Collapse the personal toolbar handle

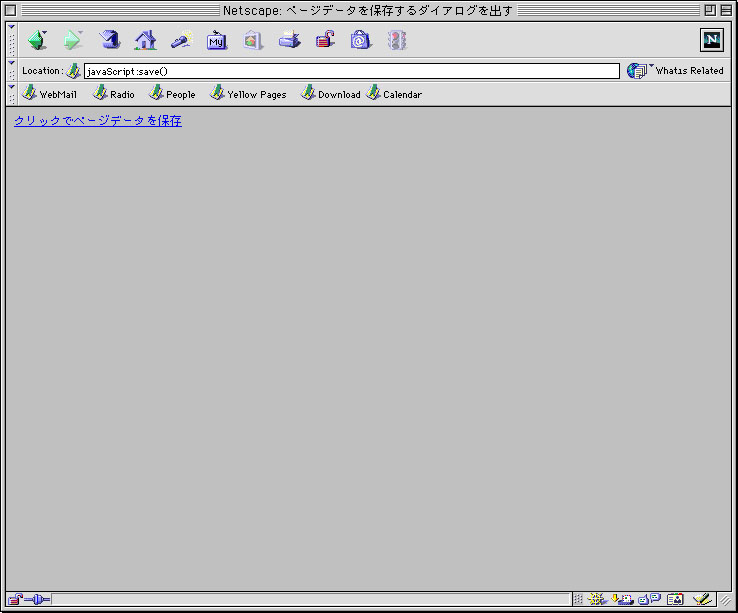[x=12, y=94]
